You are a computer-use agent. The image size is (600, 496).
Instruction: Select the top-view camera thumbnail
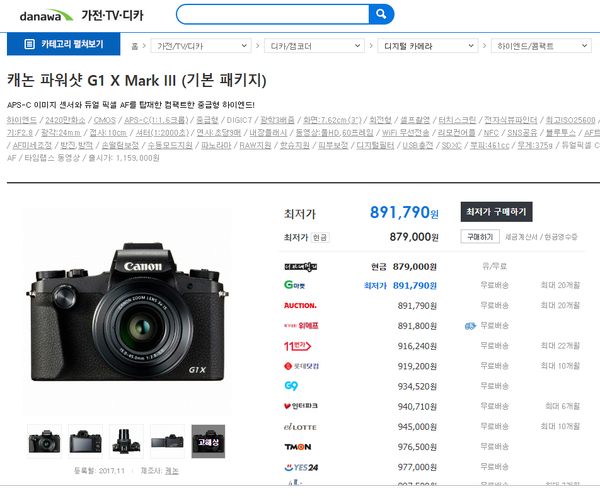(x=126, y=441)
